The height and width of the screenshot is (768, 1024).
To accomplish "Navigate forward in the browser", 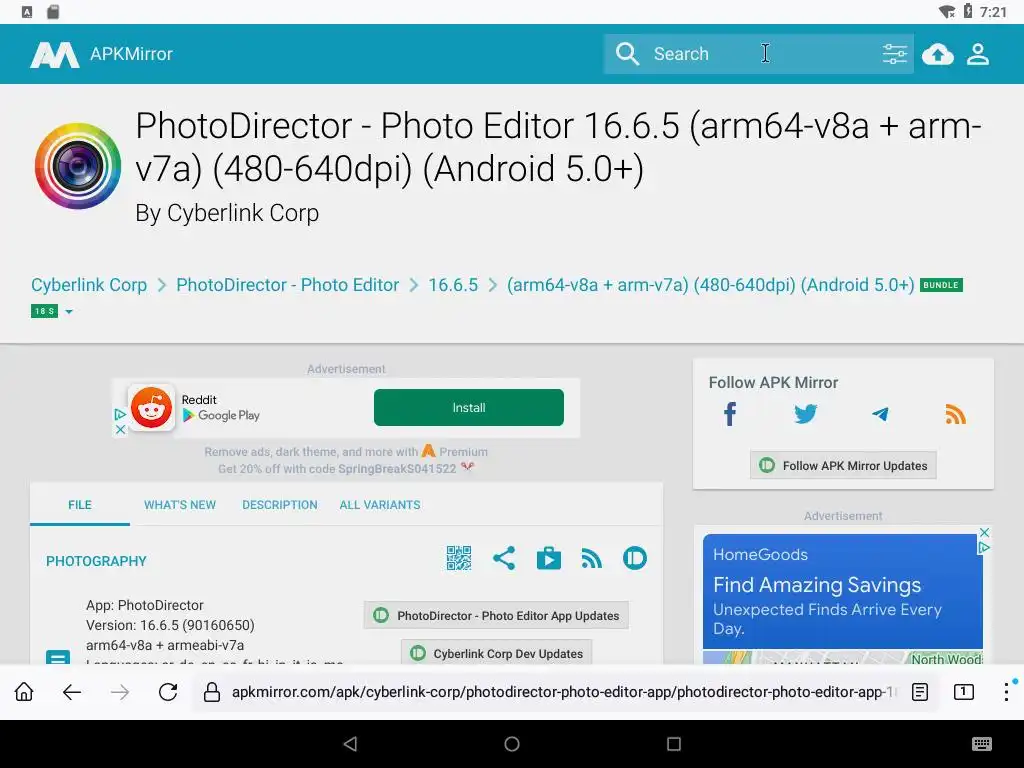I will tap(120, 692).
